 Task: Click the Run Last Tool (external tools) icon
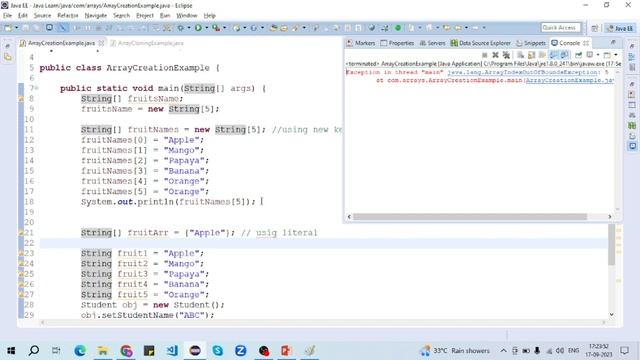[x=216, y=28]
